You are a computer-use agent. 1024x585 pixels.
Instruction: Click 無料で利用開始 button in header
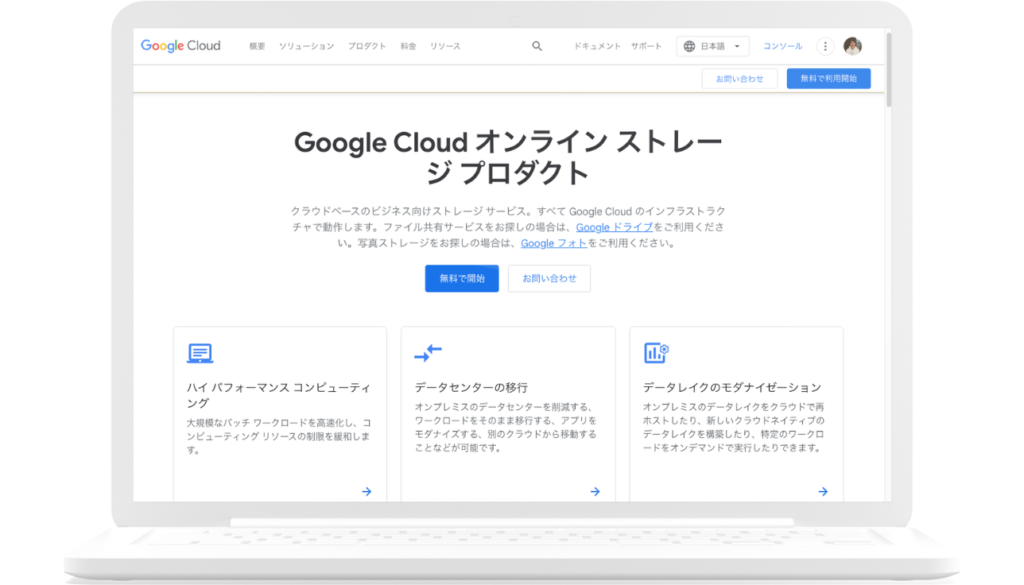coord(828,79)
